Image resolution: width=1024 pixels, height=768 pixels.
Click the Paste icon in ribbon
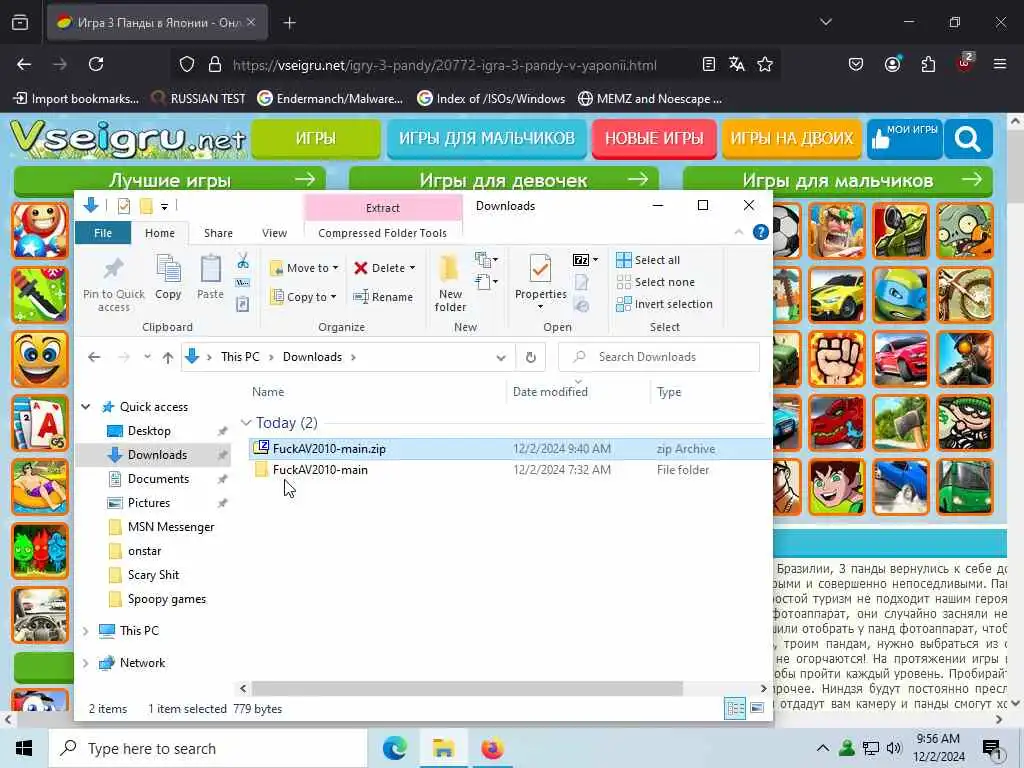210,269
